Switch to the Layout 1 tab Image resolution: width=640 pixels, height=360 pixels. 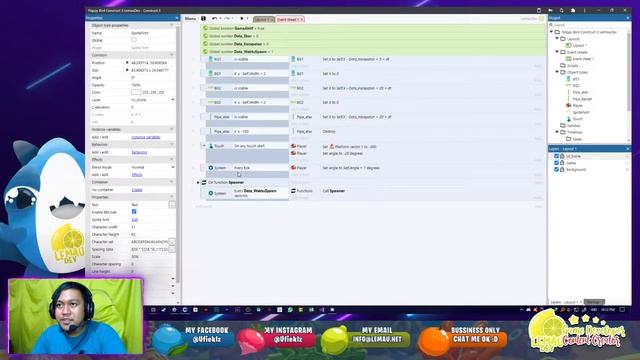pyautogui.click(x=263, y=19)
